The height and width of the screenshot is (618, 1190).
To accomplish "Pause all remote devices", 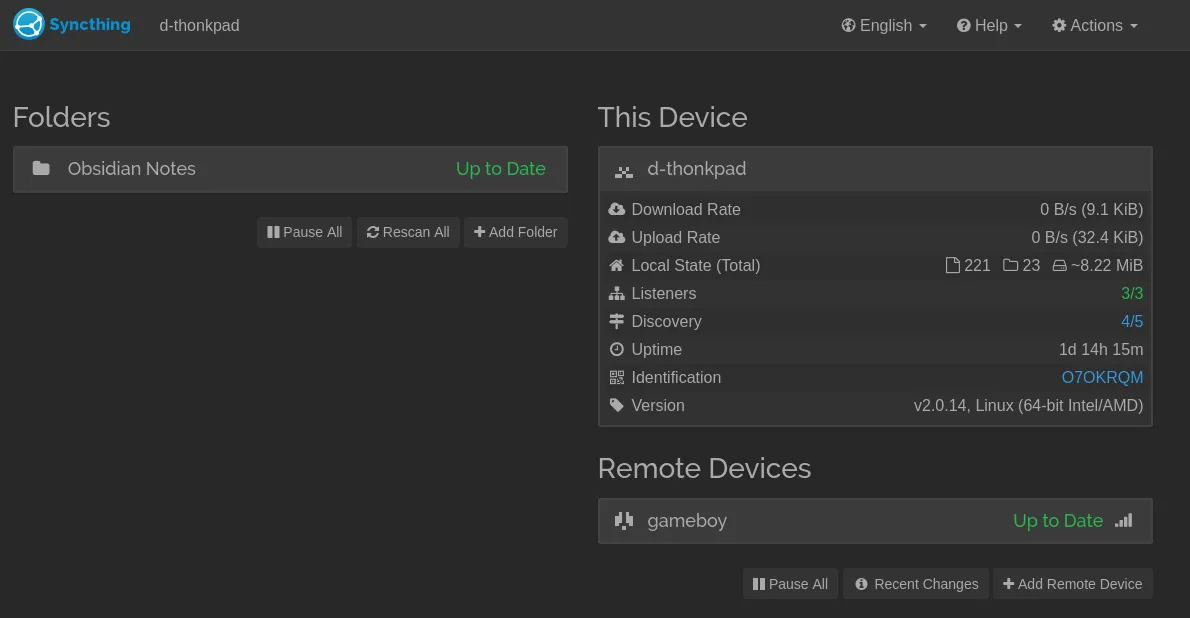I will point(790,584).
